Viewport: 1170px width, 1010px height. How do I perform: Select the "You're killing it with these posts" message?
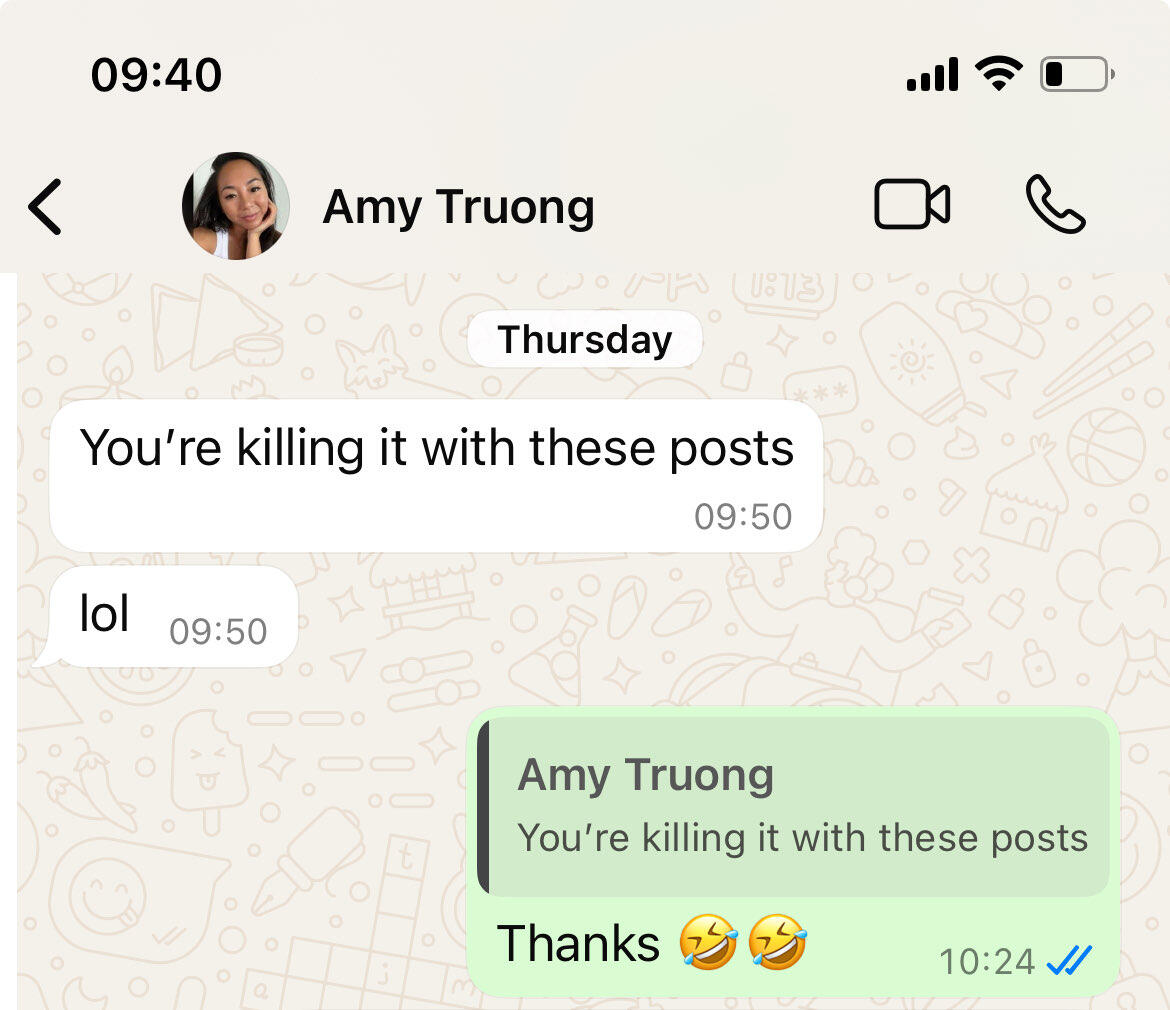[x=437, y=476]
